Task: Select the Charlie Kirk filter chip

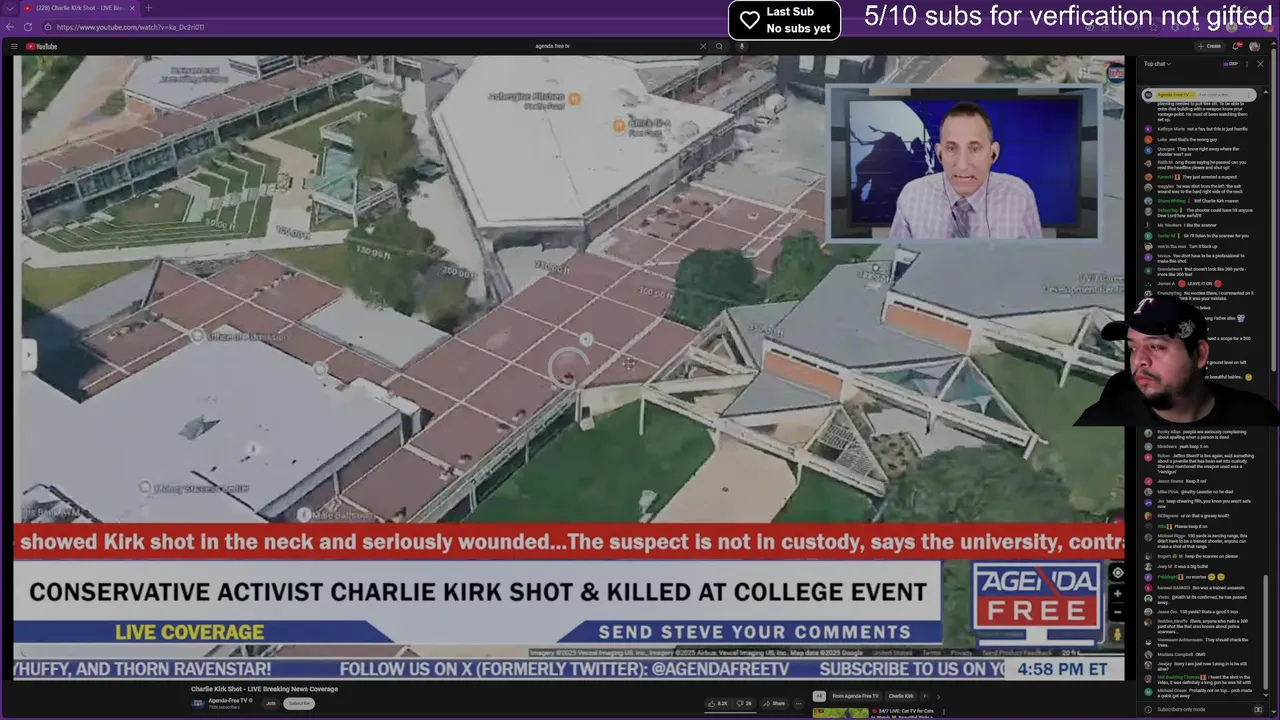Action: point(901,696)
